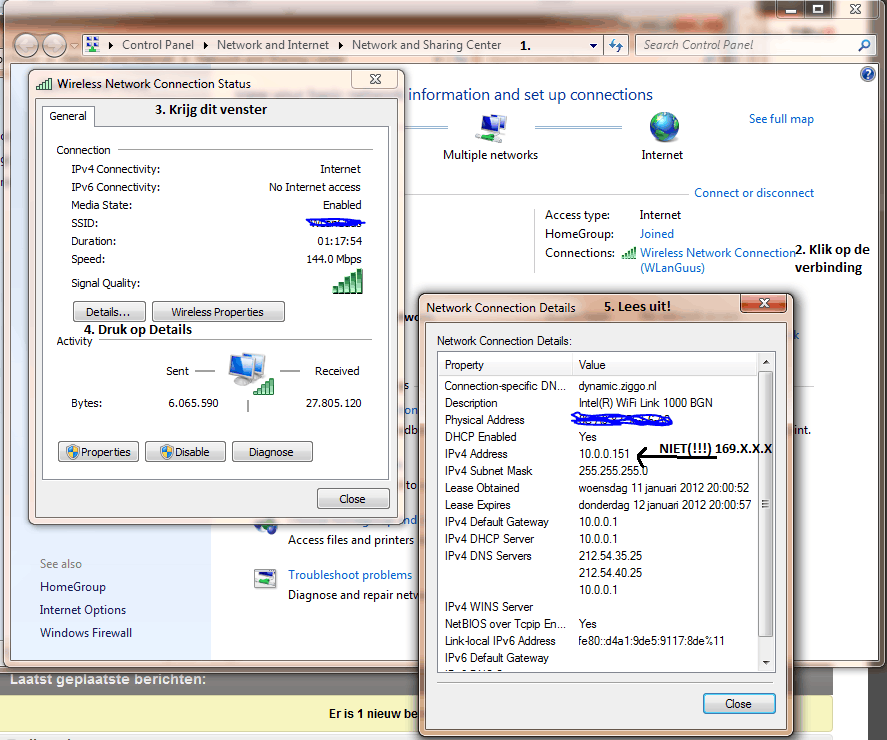Click Control Panel in the breadcrumb
Screen dimensions: 887x740
(x=158, y=45)
